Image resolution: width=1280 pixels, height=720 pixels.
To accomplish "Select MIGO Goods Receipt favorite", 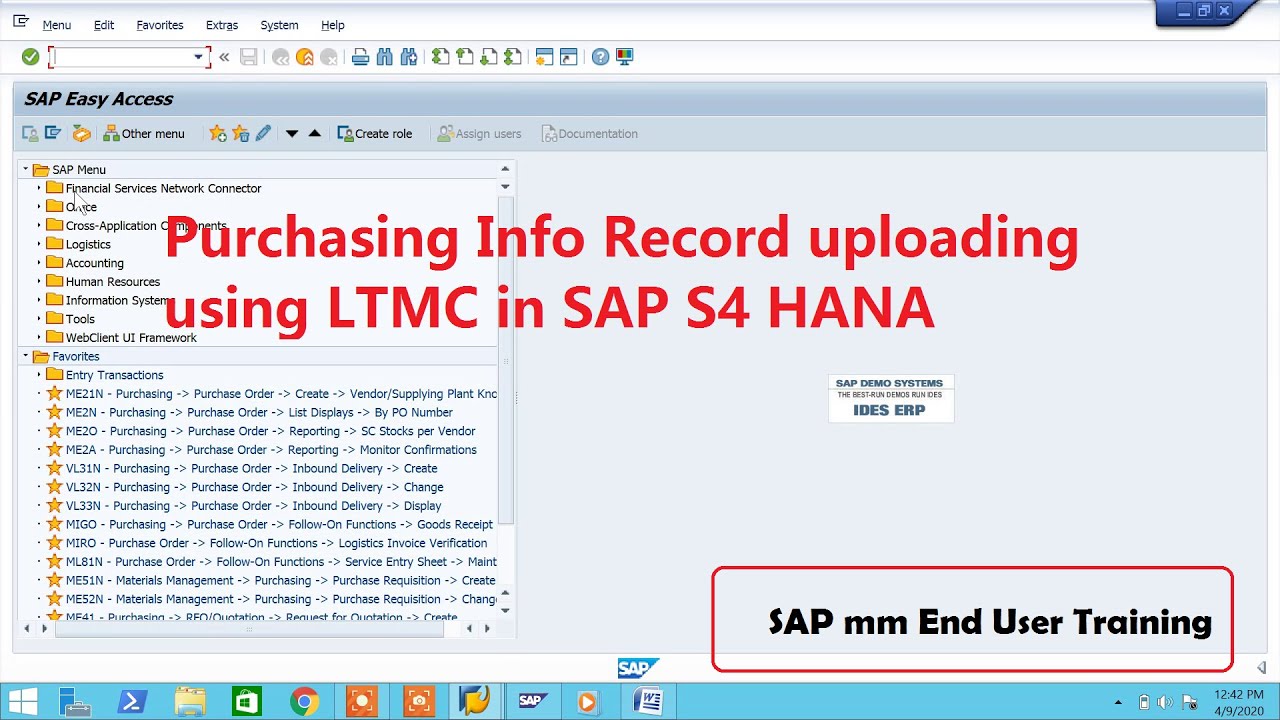I will click(279, 524).
